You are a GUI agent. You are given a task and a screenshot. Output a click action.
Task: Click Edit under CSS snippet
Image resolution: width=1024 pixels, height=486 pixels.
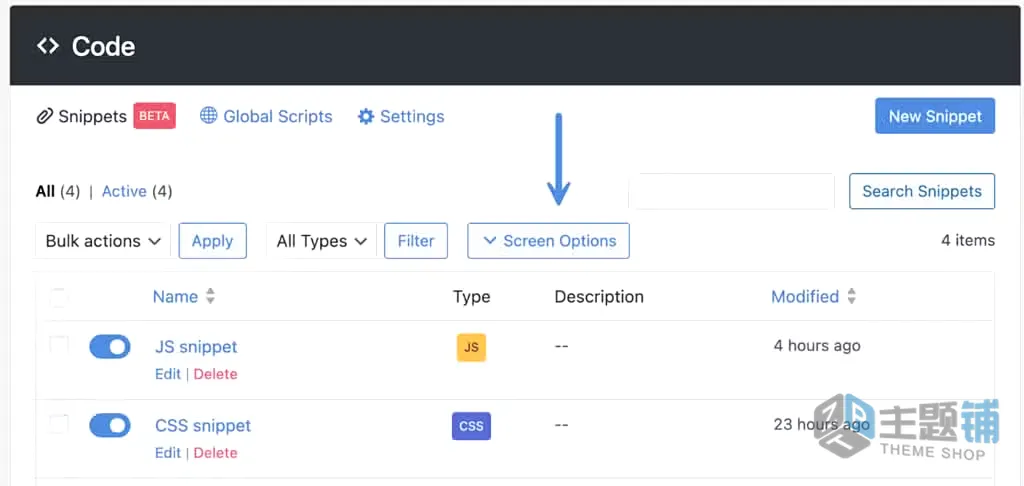[x=168, y=453]
